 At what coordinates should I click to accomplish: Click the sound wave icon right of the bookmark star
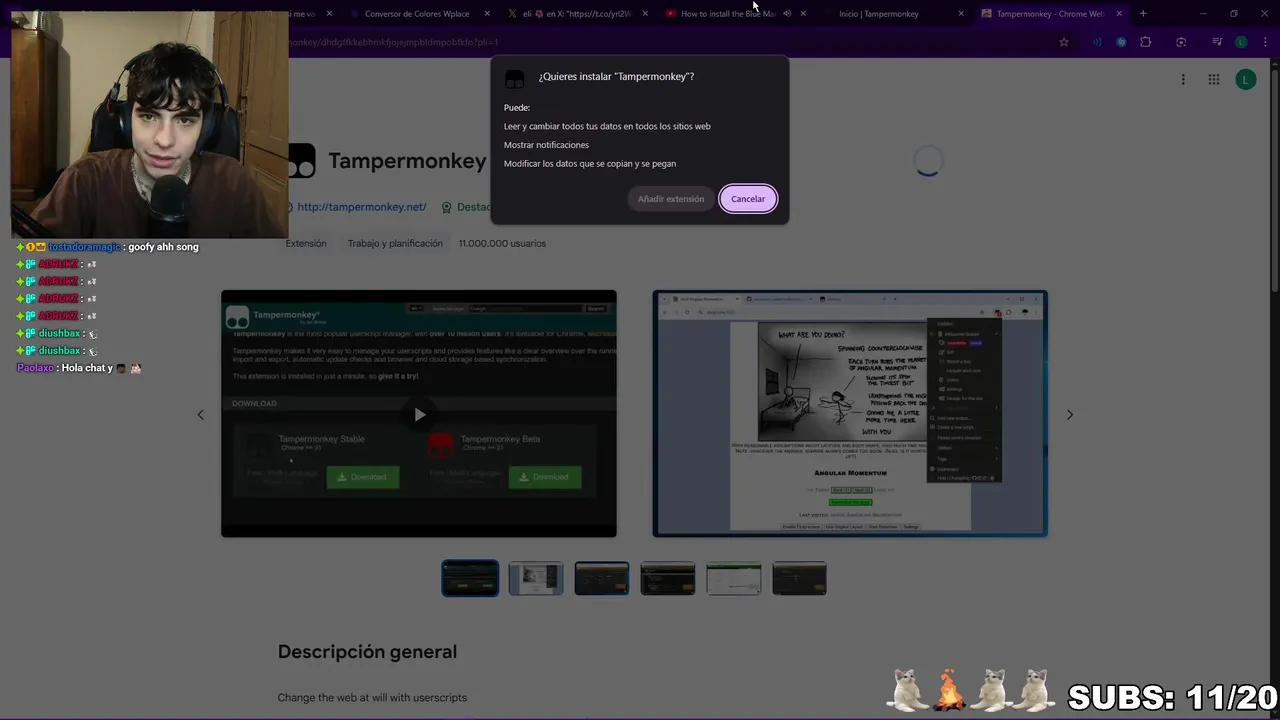pos(1097,42)
